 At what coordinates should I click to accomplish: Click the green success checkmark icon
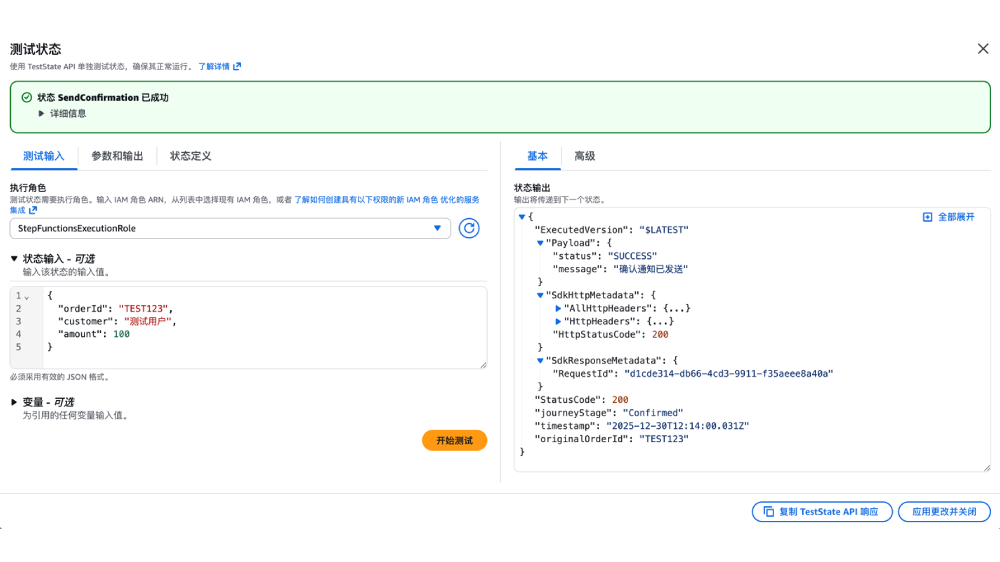coord(26,98)
